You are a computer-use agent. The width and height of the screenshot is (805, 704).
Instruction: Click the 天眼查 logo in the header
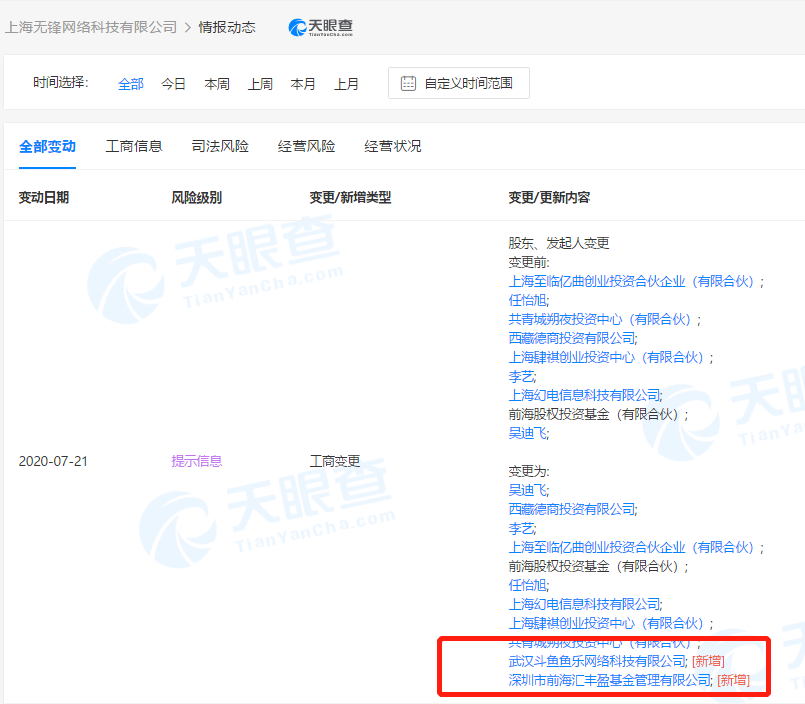click(x=320, y=27)
